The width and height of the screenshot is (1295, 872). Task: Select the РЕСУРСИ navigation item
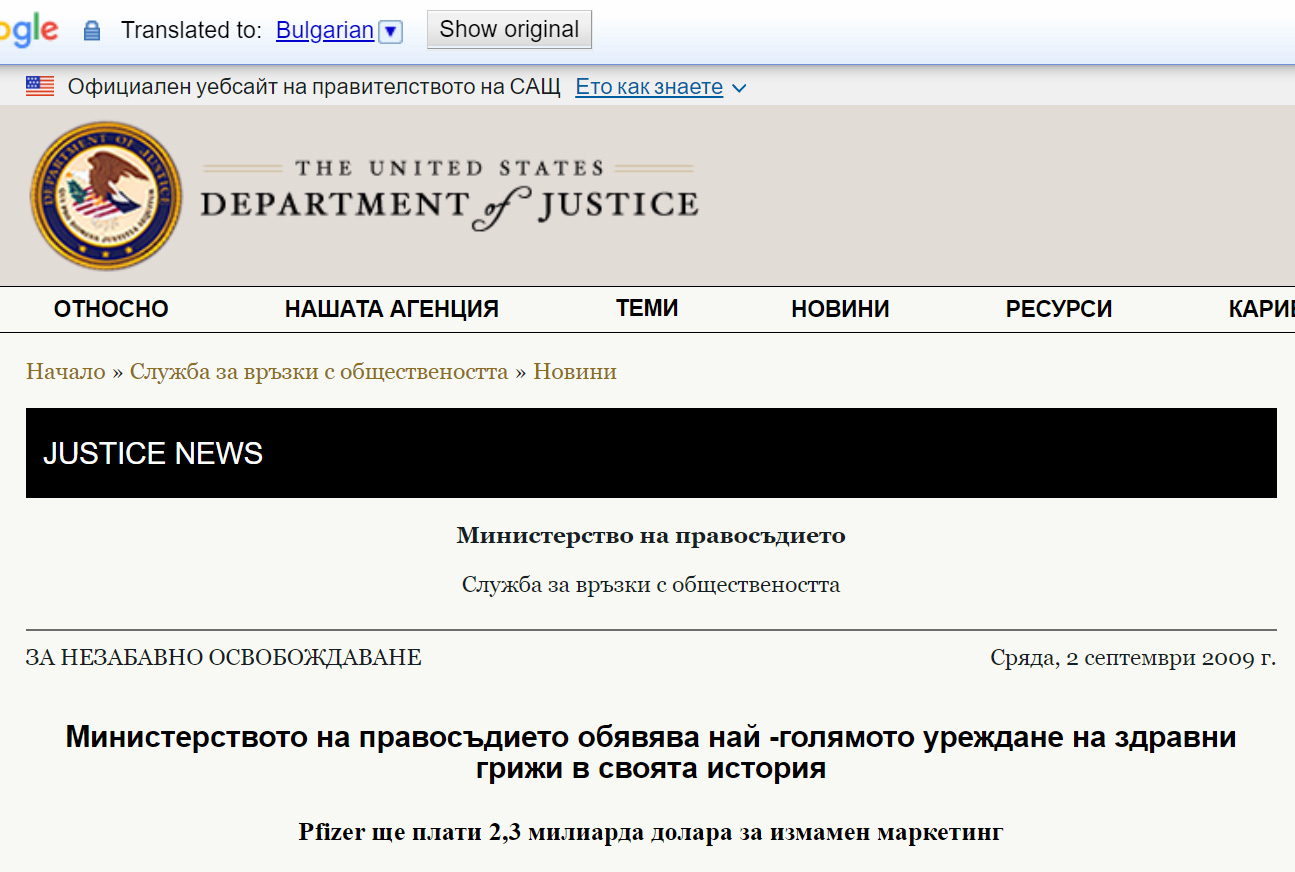pos(1058,309)
